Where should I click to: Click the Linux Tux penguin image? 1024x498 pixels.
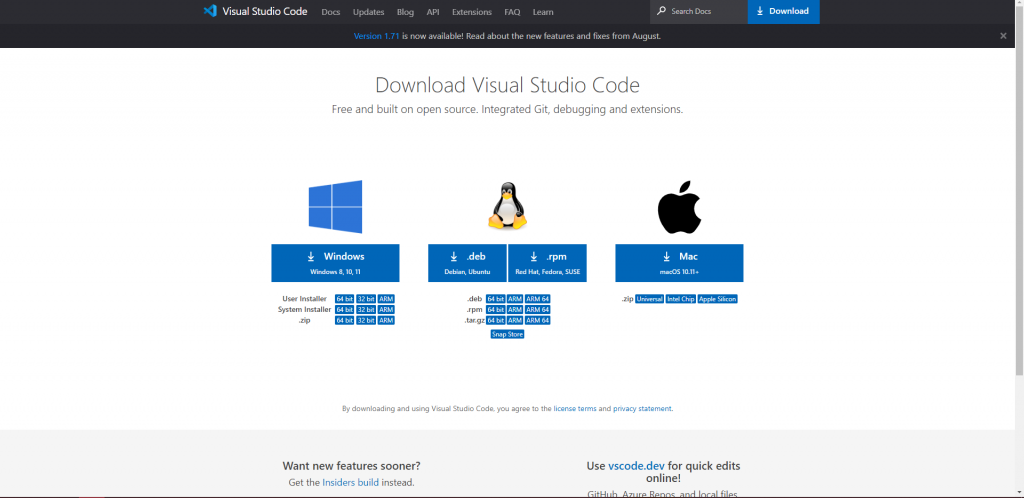click(507, 206)
